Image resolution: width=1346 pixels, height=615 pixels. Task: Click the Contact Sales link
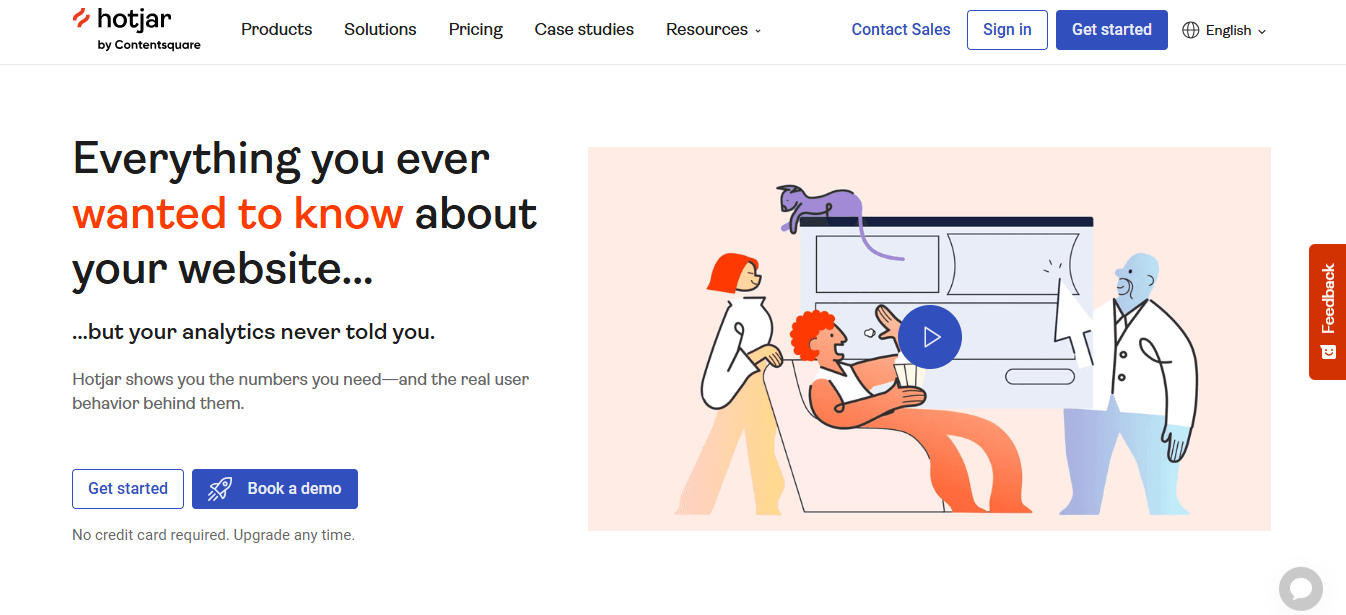901,30
